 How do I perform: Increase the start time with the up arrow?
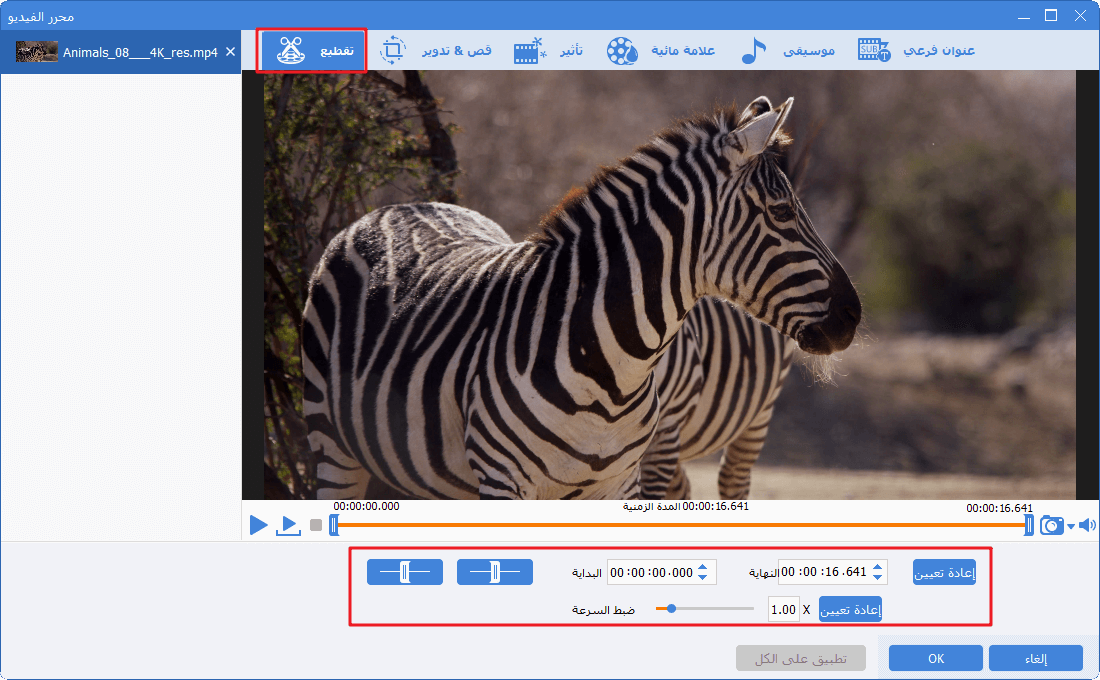tap(703, 567)
